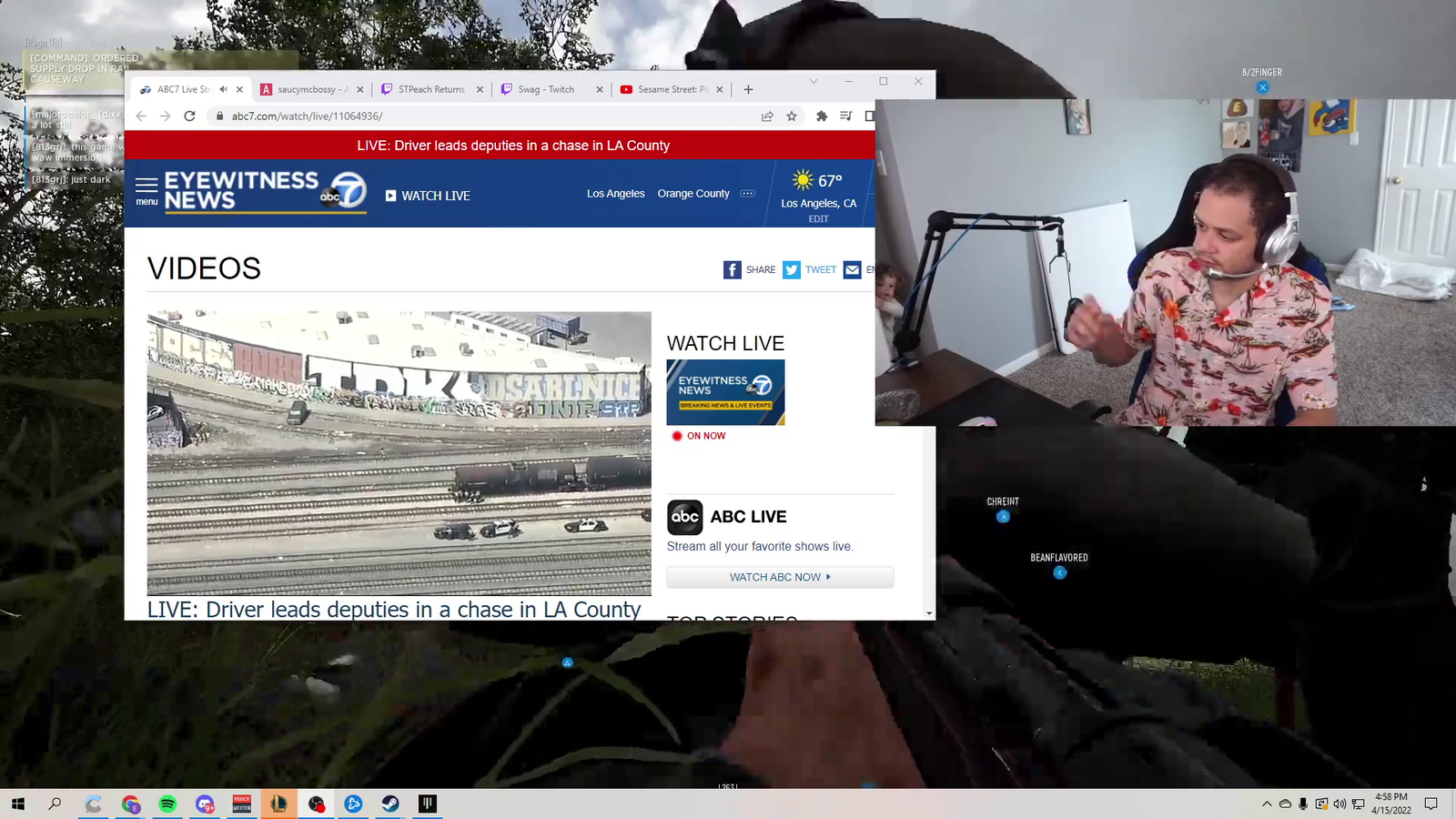Close the STPeach Returns tab

480,89
